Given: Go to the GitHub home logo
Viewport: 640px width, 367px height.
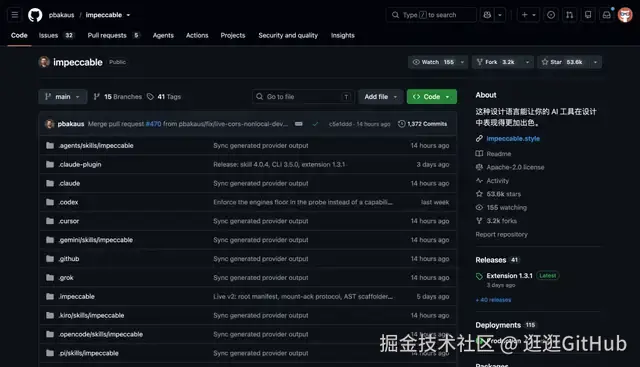Looking at the screenshot, I should [35, 15].
